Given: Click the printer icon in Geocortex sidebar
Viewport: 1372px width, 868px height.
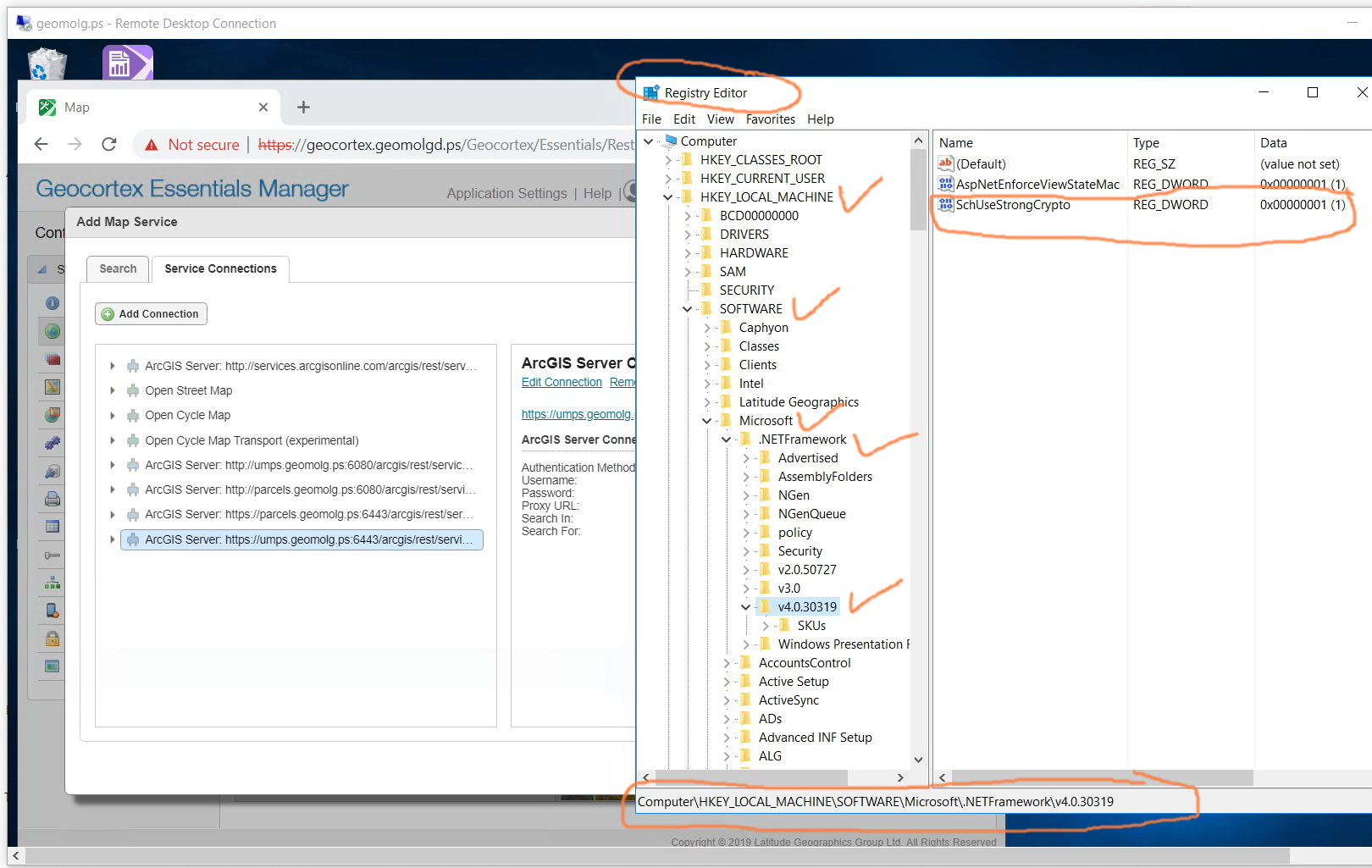Looking at the screenshot, I should point(53,499).
